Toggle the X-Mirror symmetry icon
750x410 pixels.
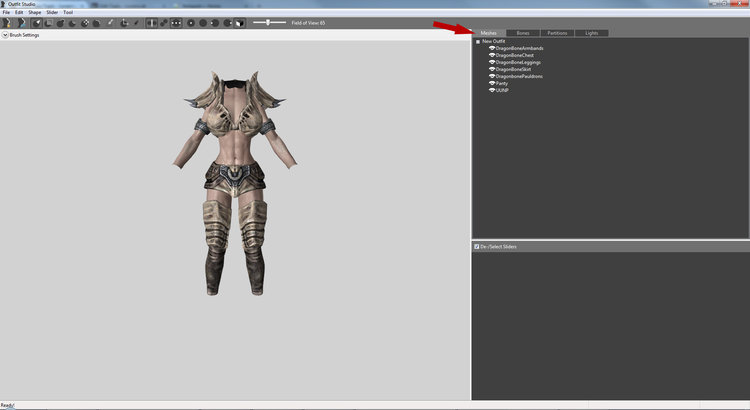(x=152, y=23)
